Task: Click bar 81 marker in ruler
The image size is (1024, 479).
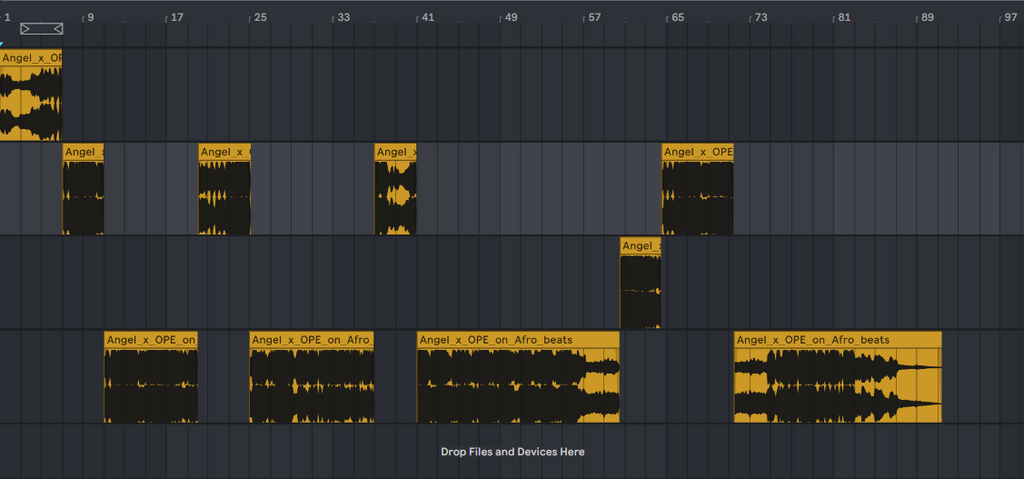Action: [844, 18]
